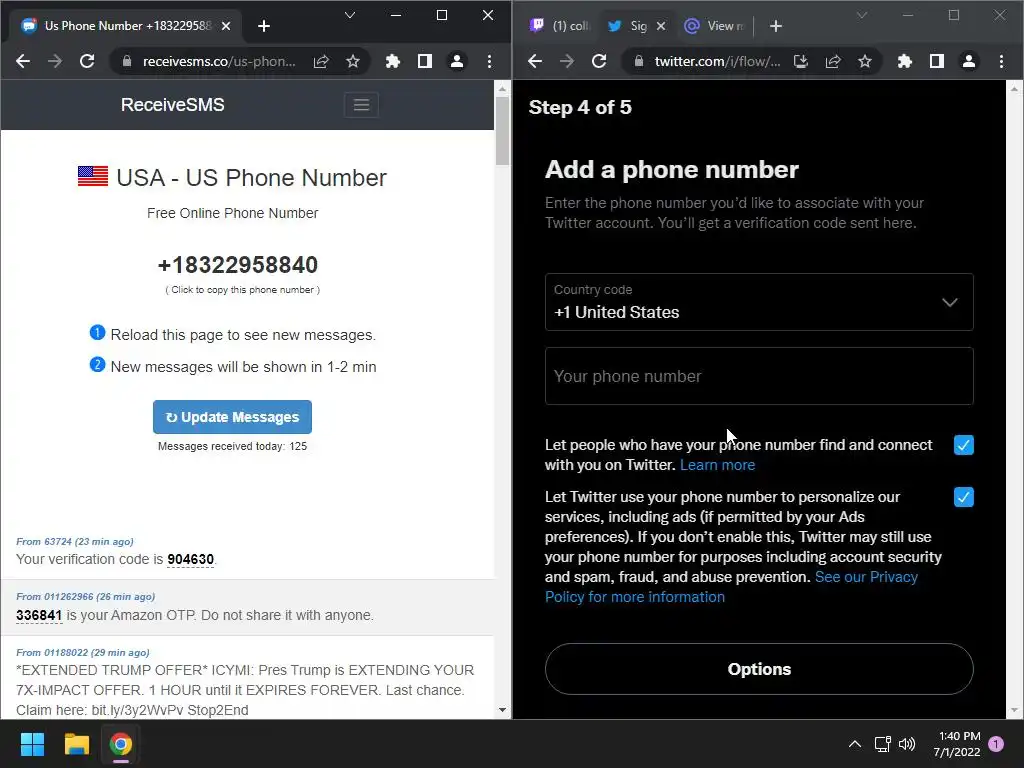Switch to the Twitch (1) coll tab
This screenshot has width=1024, height=768.
point(560,26)
